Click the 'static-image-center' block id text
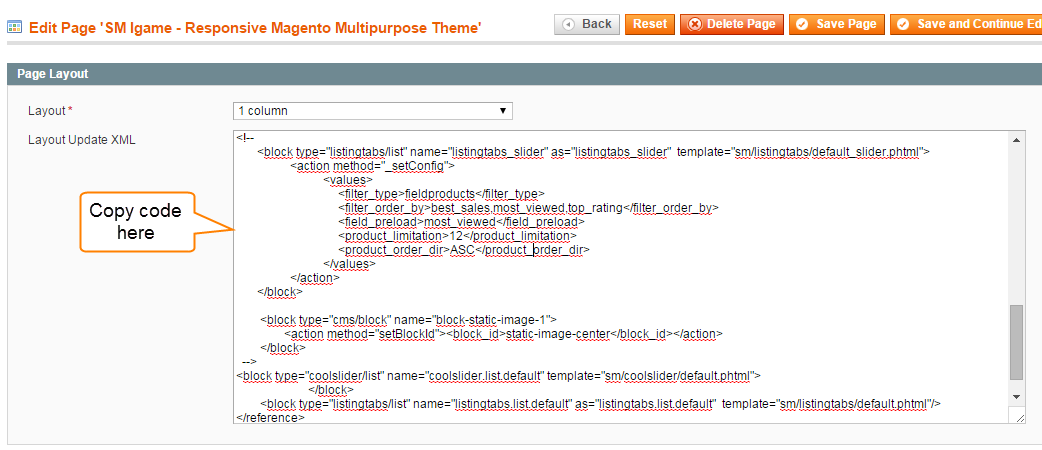 coord(558,334)
